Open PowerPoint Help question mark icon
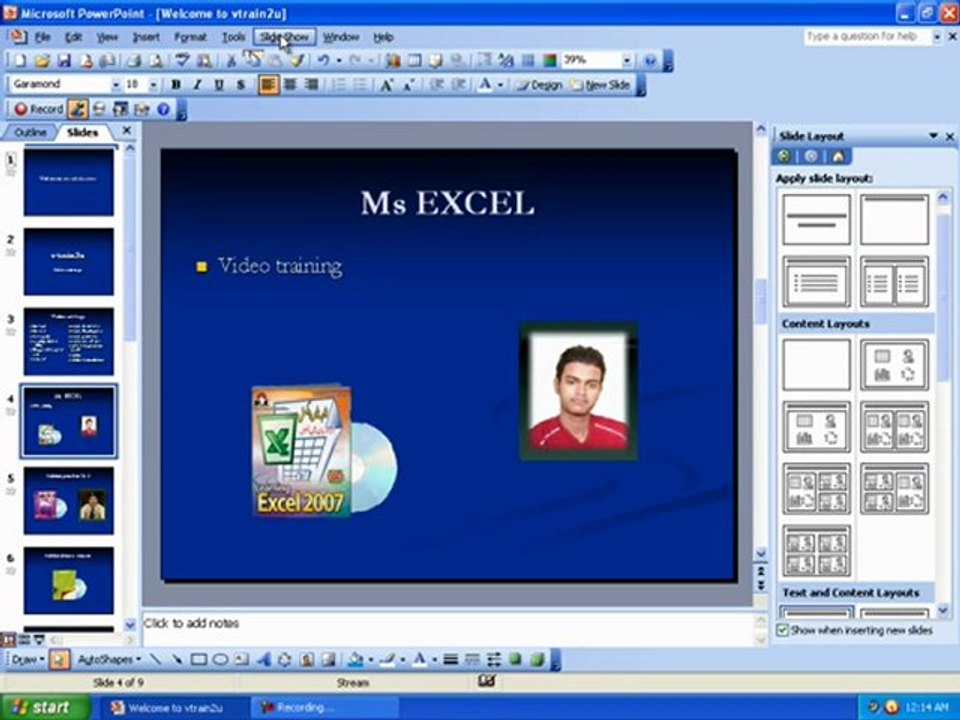Screen dimensions: 960x720 click(x=650, y=61)
